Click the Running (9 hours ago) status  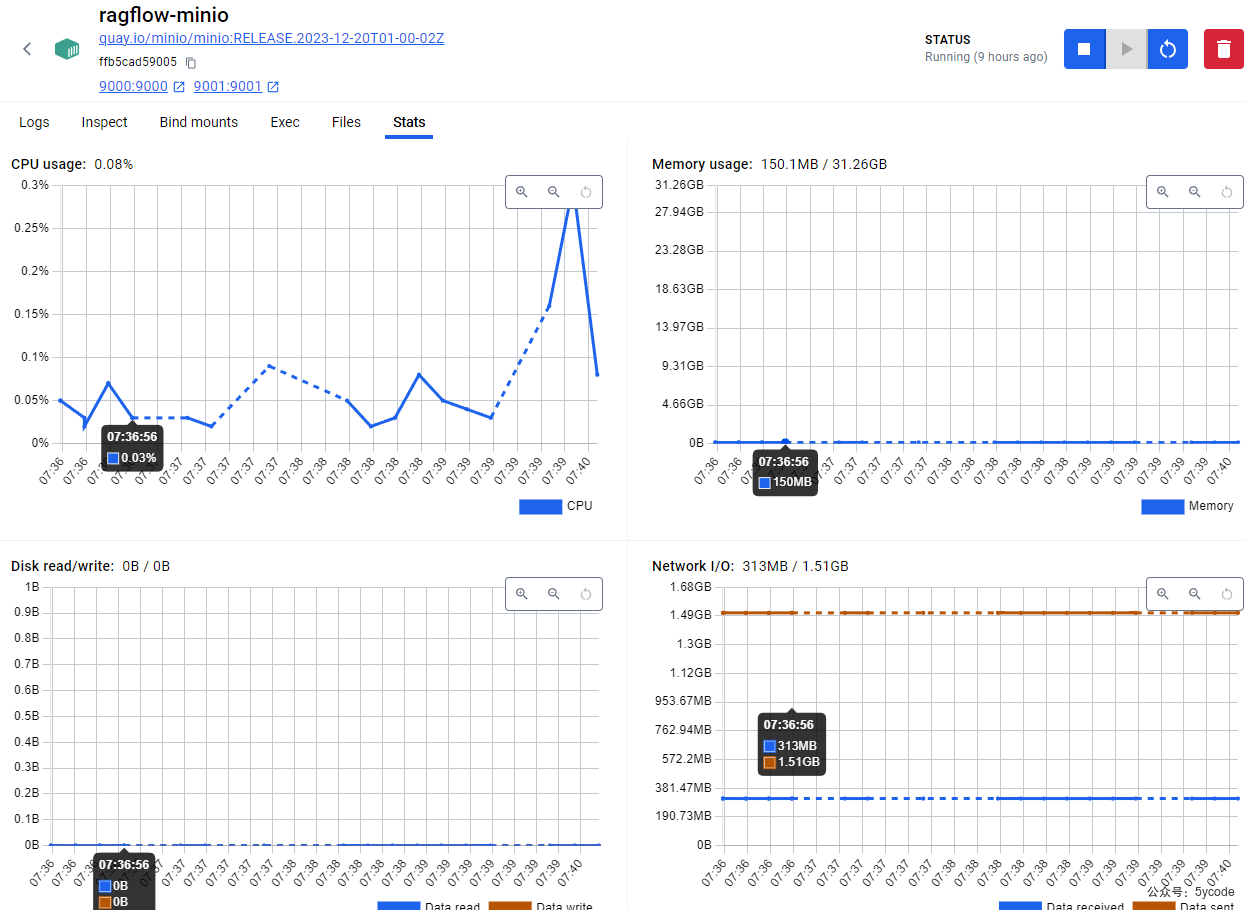coord(986,57)
